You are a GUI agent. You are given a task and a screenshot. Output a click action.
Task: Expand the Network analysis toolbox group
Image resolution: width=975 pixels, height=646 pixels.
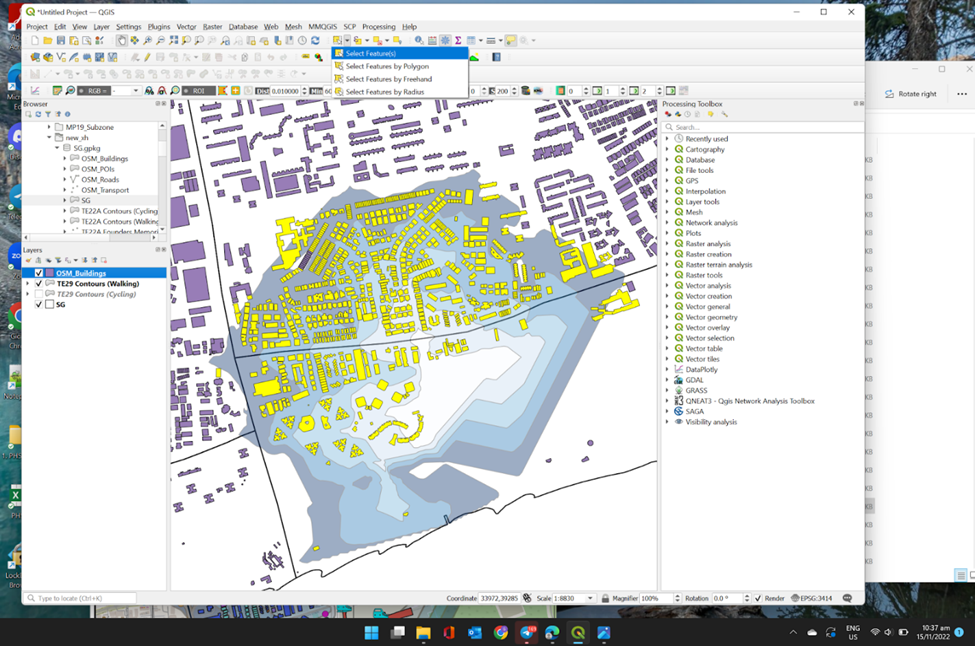point(667,223)
